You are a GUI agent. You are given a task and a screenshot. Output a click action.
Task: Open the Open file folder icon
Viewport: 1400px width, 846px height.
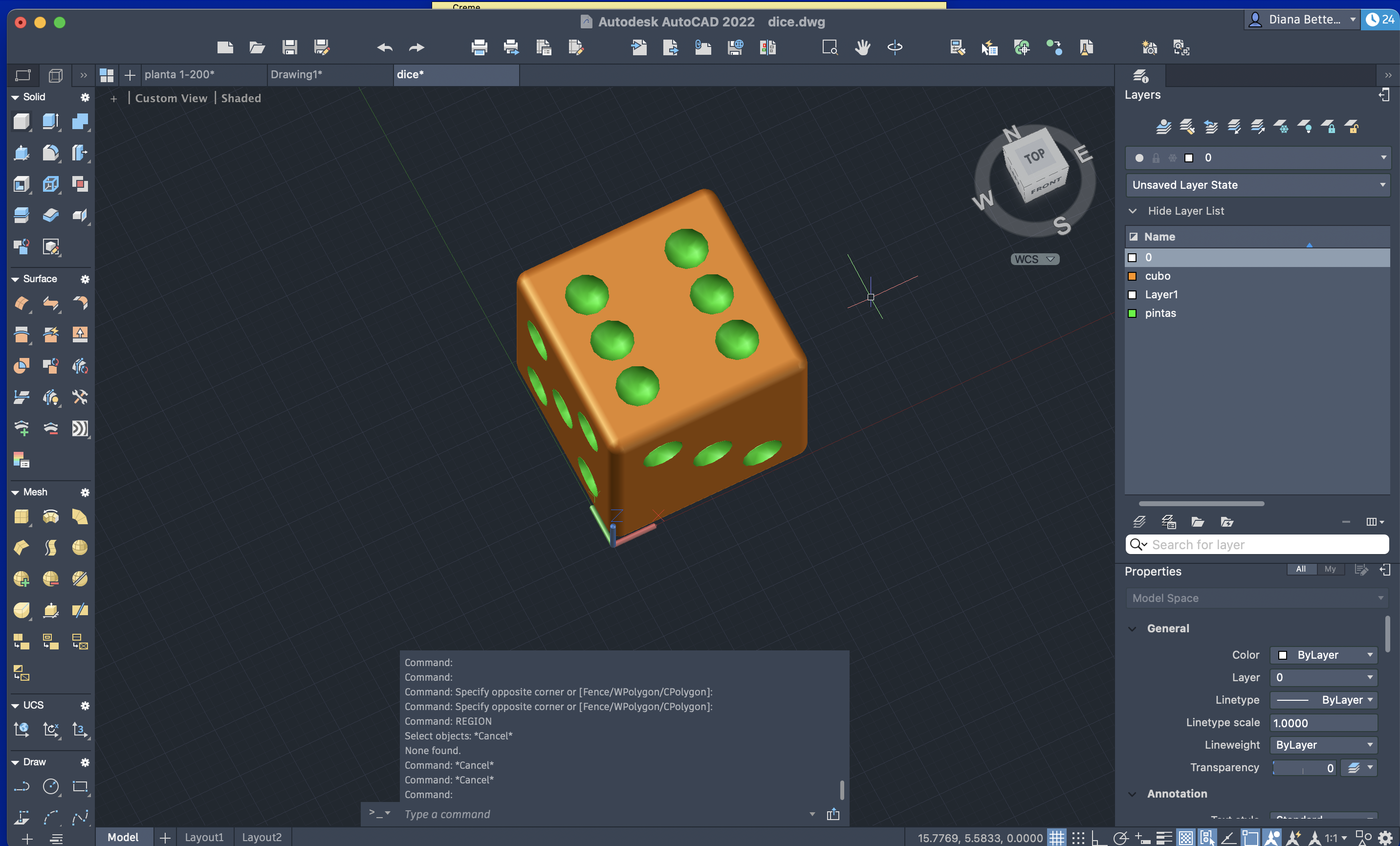click(x=257, y=47)
